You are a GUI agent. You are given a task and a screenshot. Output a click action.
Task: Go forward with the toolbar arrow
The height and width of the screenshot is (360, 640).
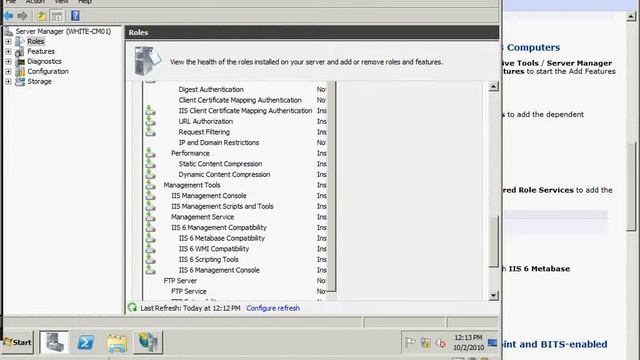(x=22, y=16)
